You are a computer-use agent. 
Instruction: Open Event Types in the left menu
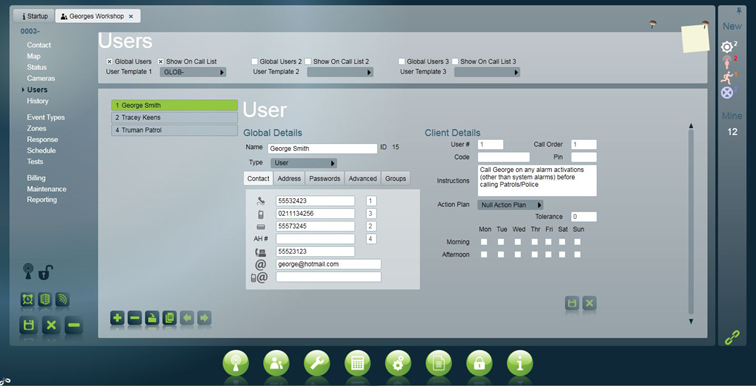click(x=46, y=117)
